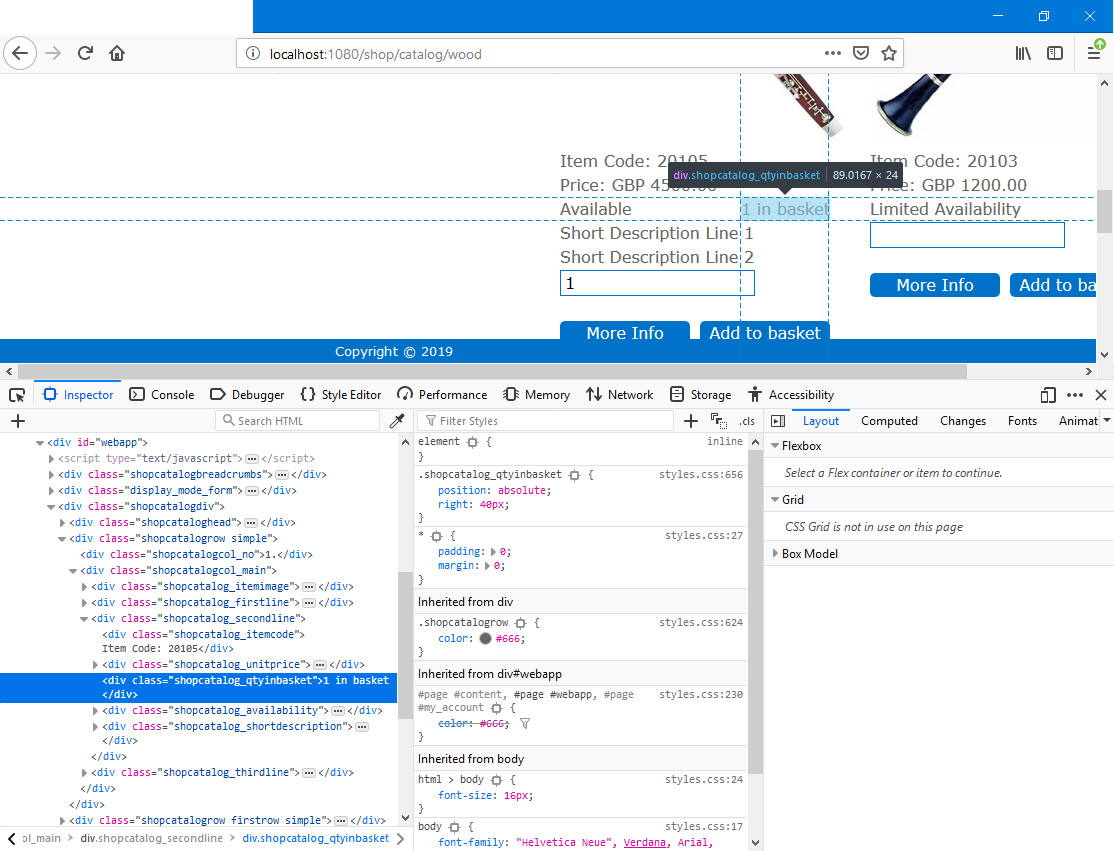Toggle the pseudo-class panel beside .cls
Image resolution: width=1114 pixels, height=851 pixels.
pos(719,421)
